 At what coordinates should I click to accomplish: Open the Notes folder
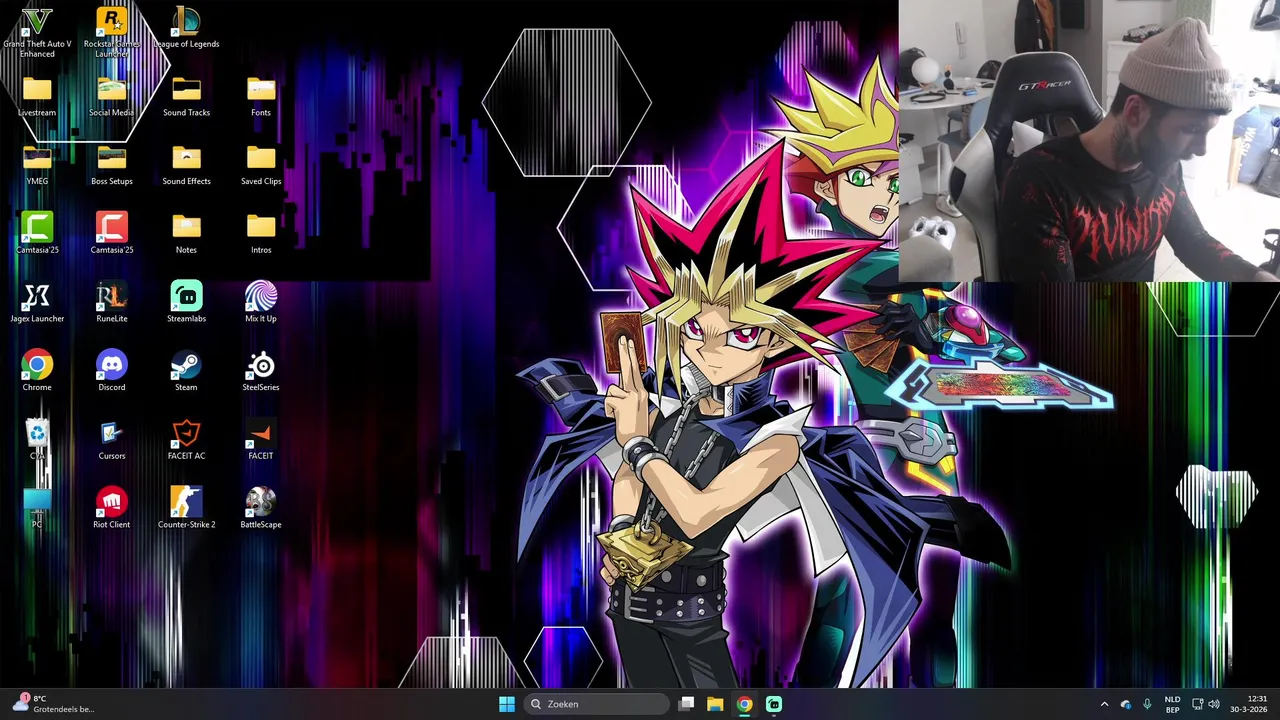click(186, 234)
